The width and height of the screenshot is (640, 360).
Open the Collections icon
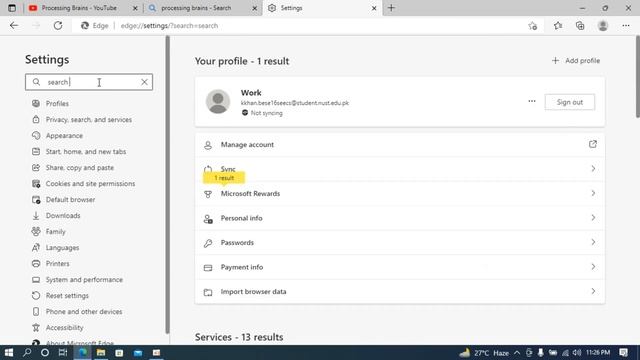tap(580, 26)
